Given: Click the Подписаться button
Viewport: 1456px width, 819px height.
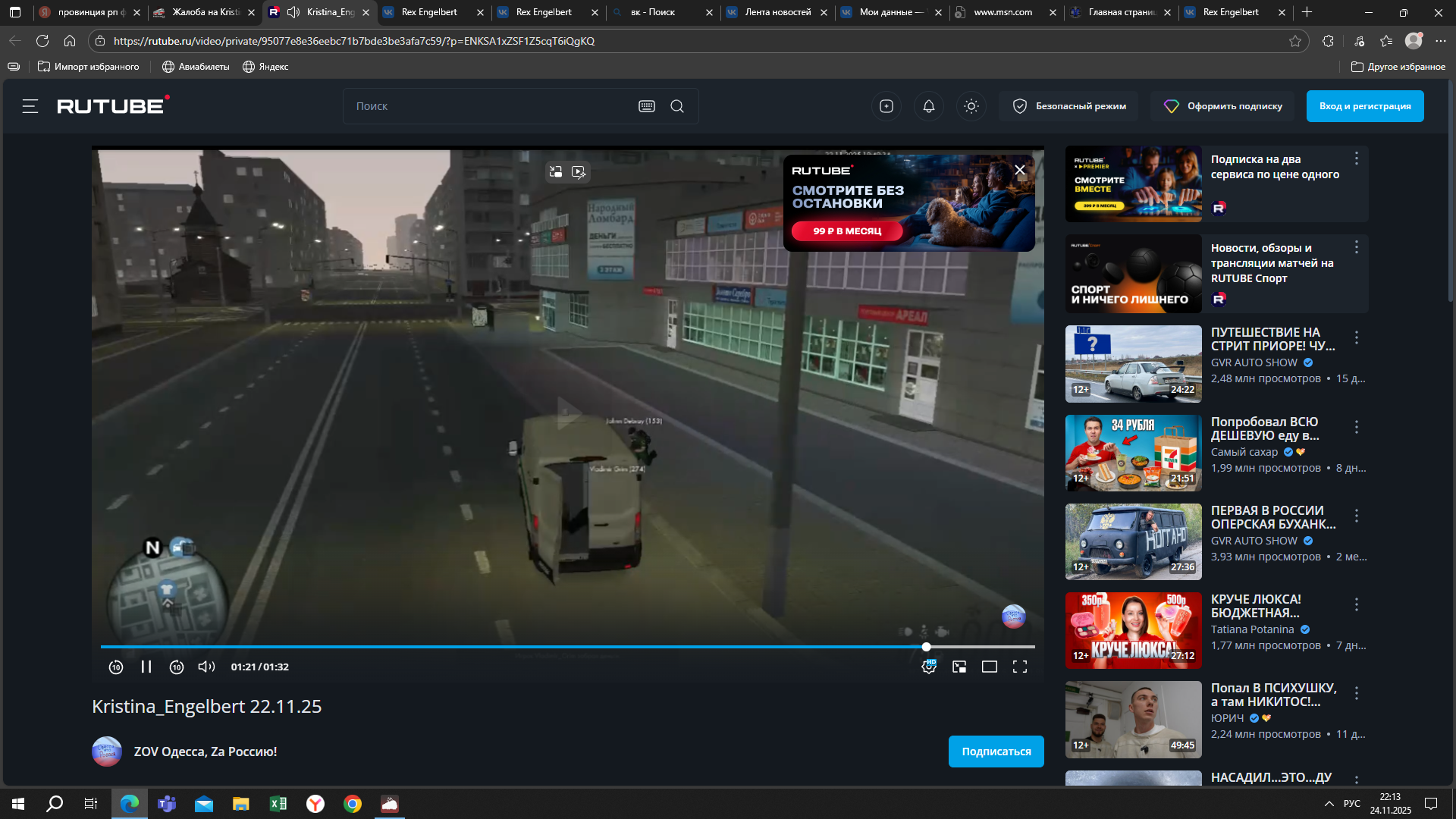Looking at the screenshot, I should click(996, 752).
